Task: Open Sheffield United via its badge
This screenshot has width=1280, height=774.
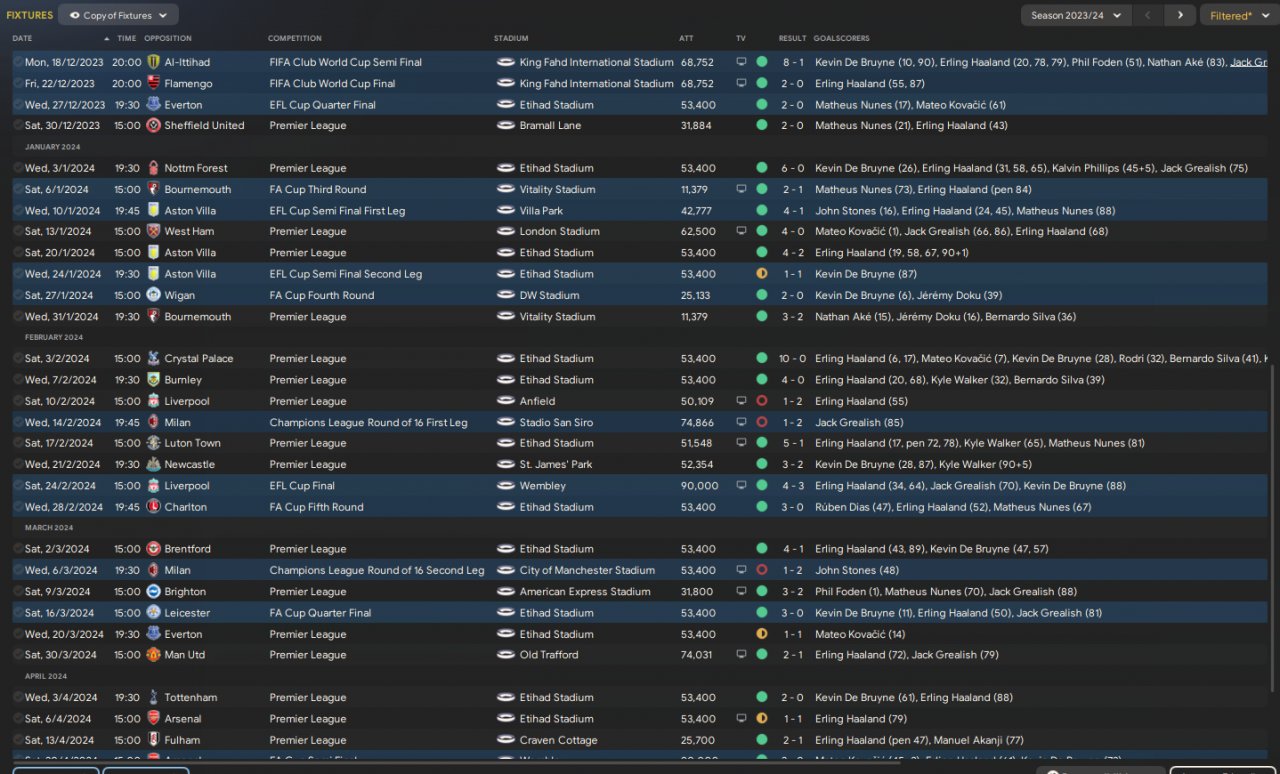Action: click(153, 126)
